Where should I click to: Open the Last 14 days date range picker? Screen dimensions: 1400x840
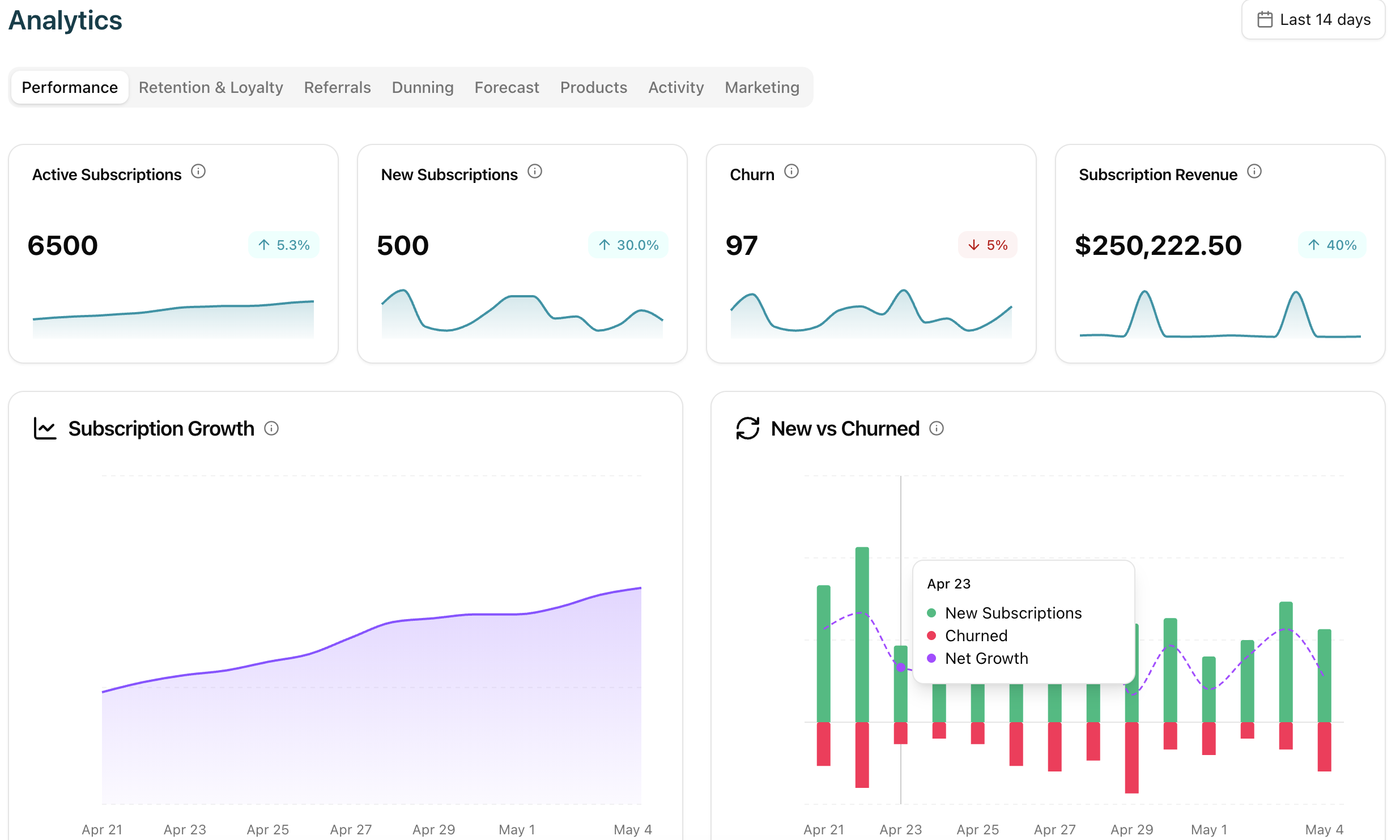coord(1313,20)
